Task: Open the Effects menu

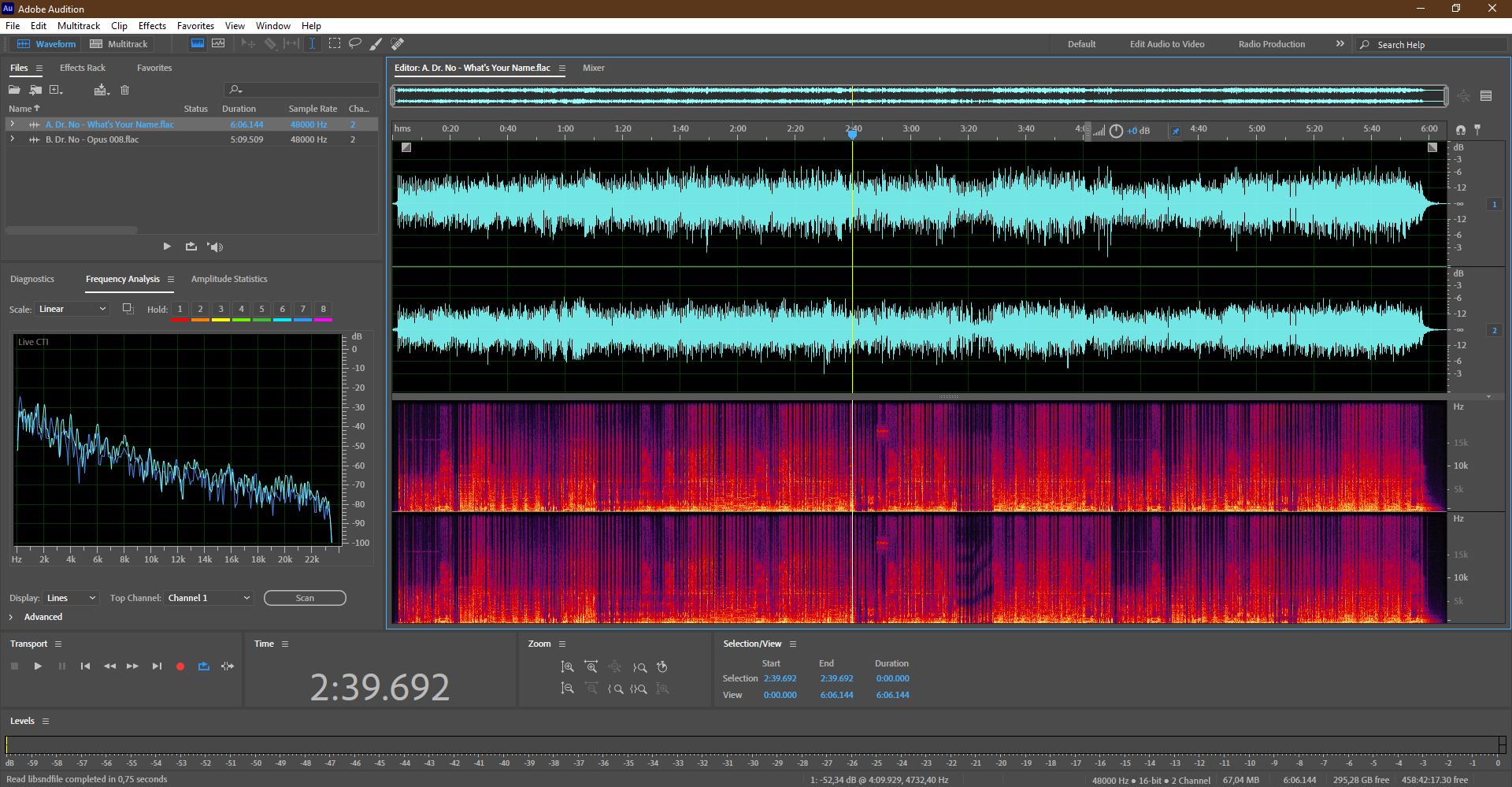Action: 152,26
